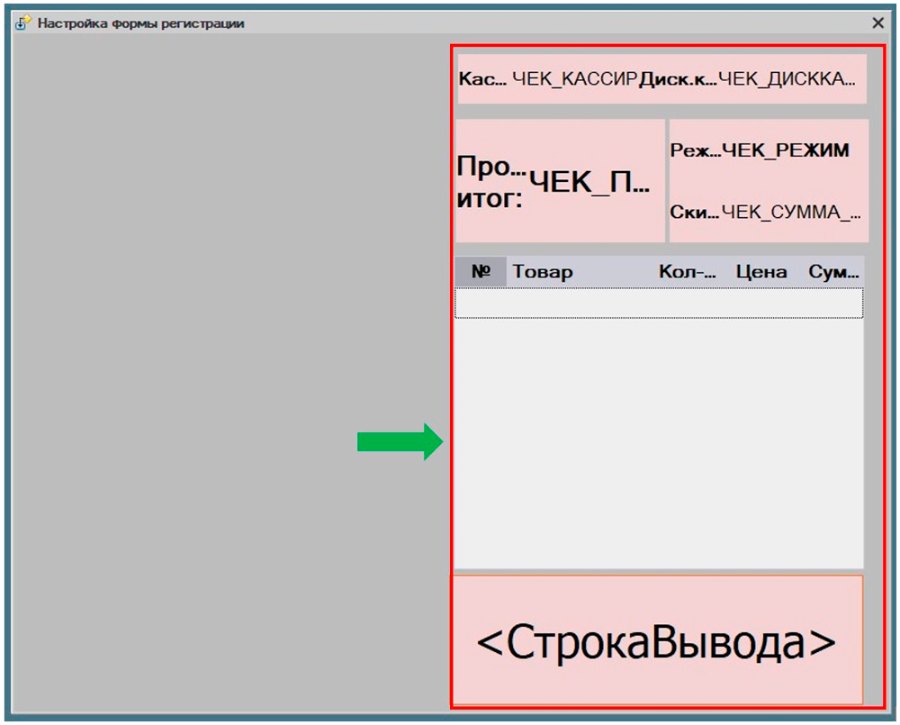Click the Диск.к... label
The image size is (900, 725).
click(678, 79)
